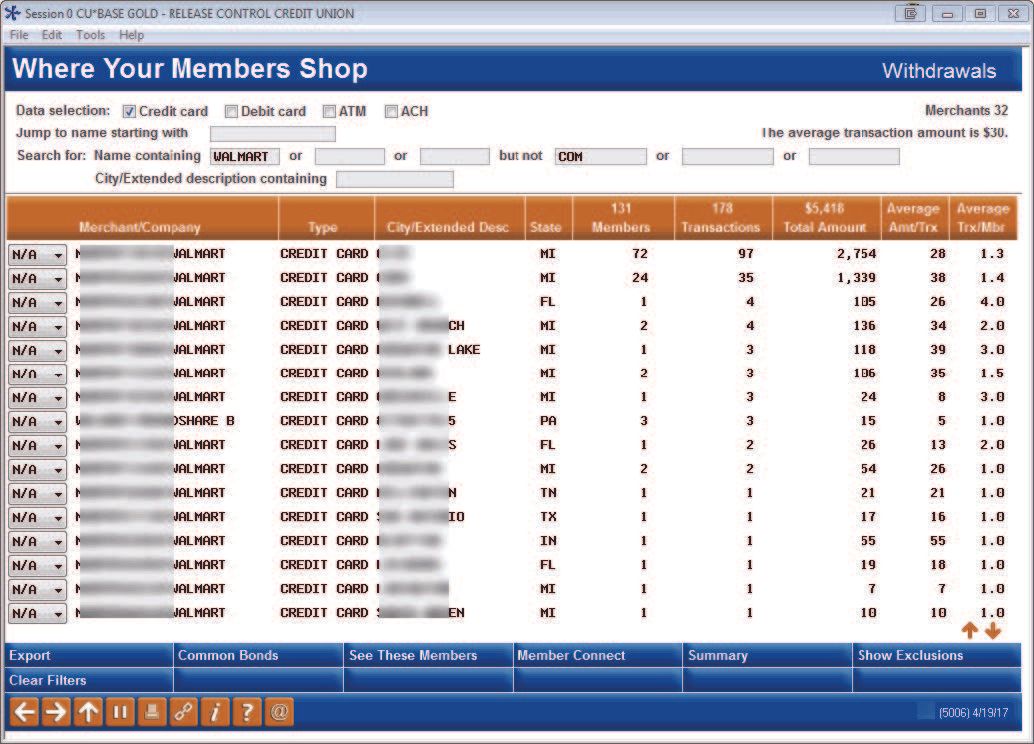Click the forward arrow toolbar icon
Image resolution: width=1034 pixels, height=744 pixels.
[56, 712]
